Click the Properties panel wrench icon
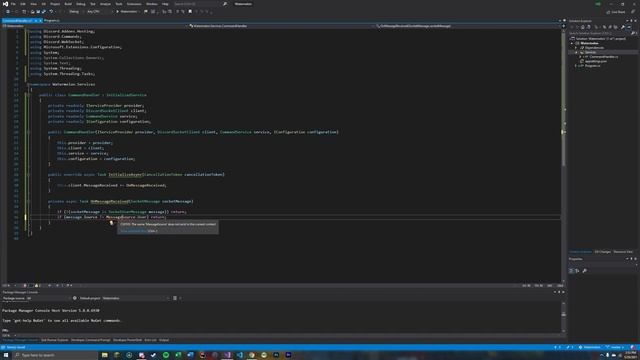This screenshot has width=640, height=360. click(x=584, y=271)
